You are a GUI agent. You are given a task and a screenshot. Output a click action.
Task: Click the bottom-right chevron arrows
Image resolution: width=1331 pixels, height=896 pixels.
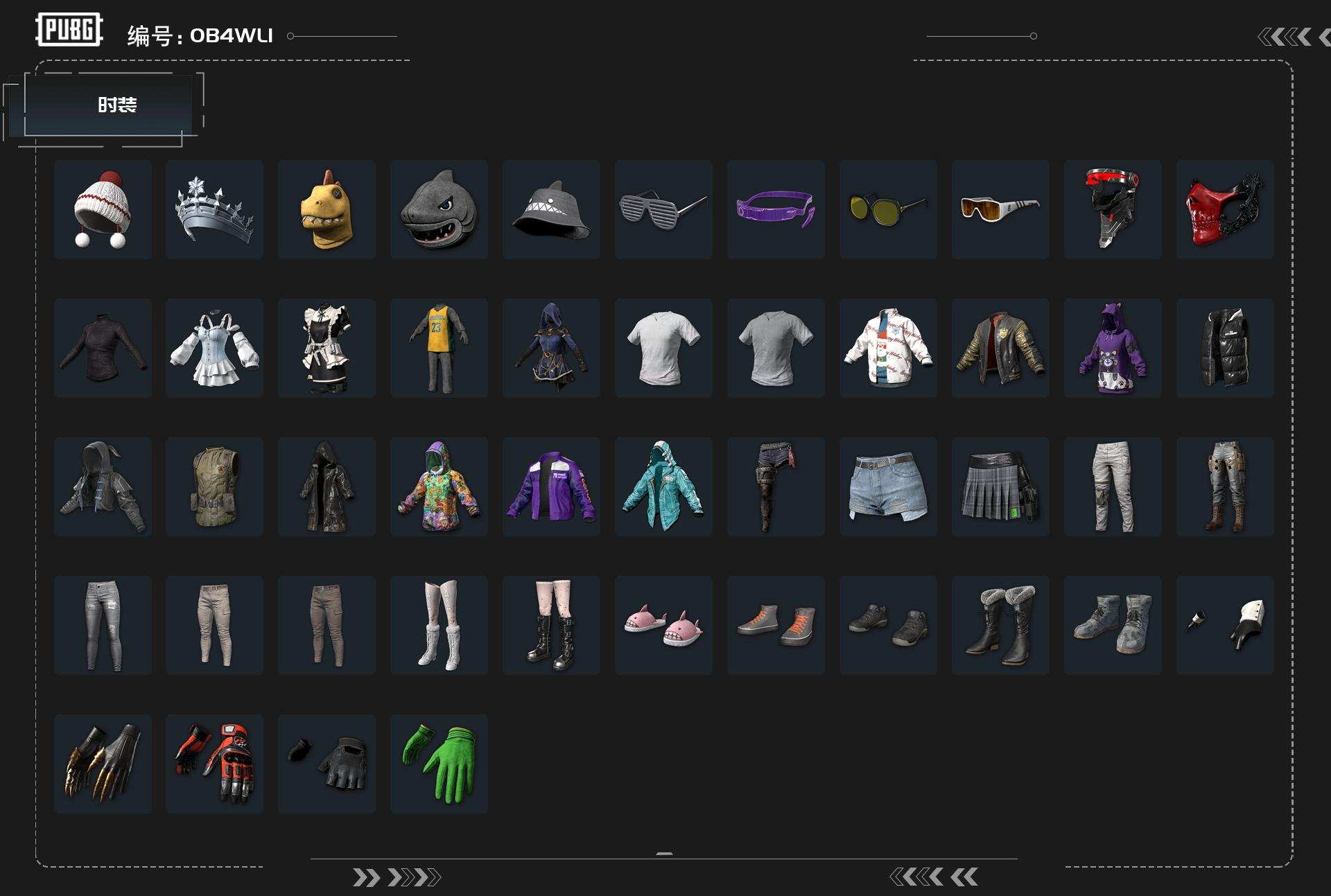click(934, 877)
